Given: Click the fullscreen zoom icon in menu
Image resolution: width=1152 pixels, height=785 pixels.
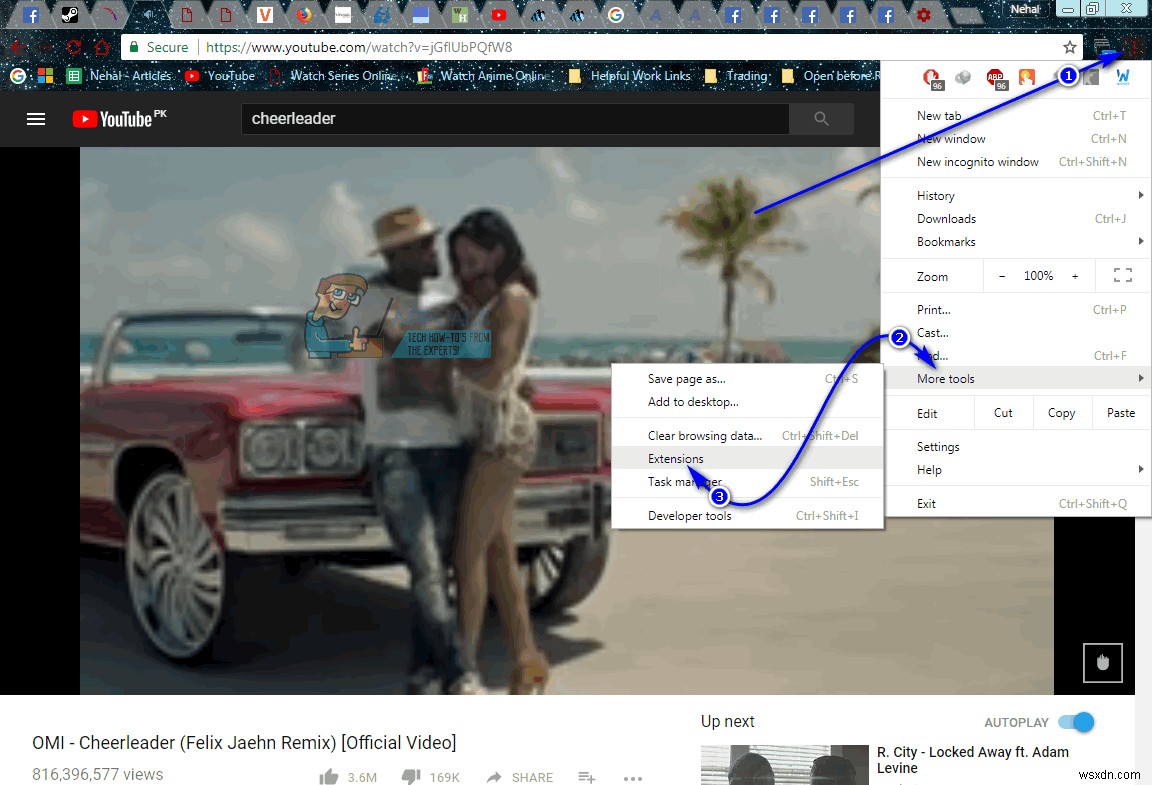Looking at the screenshot, I should click(1122, 275).
